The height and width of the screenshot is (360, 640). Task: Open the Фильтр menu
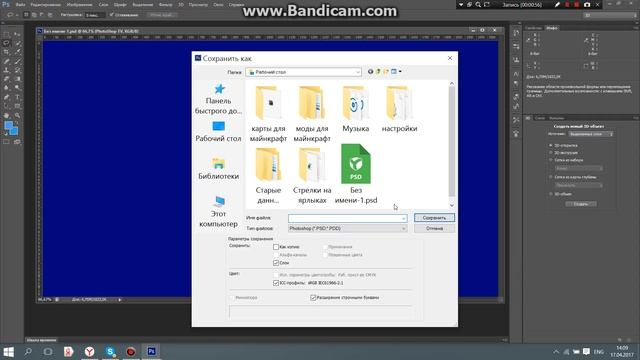click(165, 4)
